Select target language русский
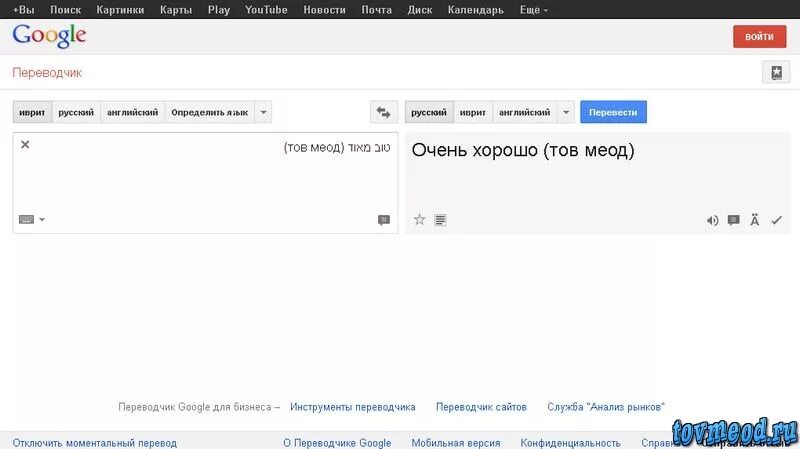The height and width of the screenshot is (449, 800). [x=429, y=112]
